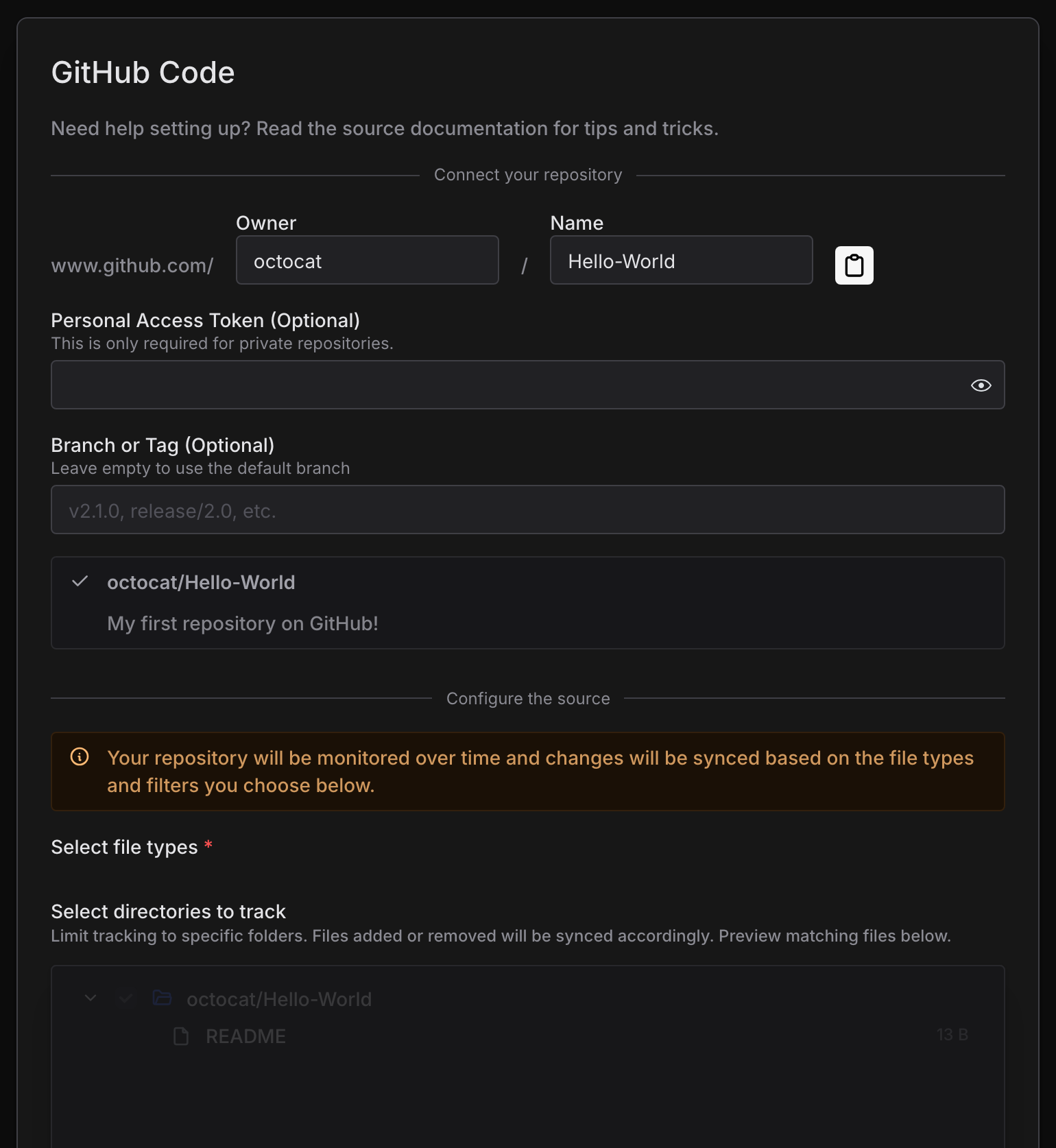The width and height of the screenshot is (1056, 1148).
Task: Select the README file name in the tree
Action: coord(246,1036)
